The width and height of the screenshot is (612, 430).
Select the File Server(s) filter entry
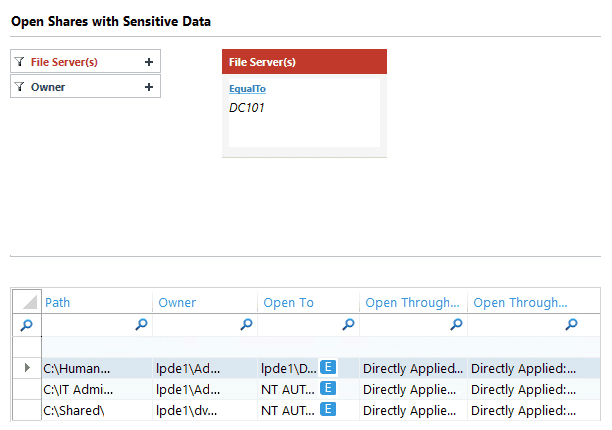tap(85, 61)
